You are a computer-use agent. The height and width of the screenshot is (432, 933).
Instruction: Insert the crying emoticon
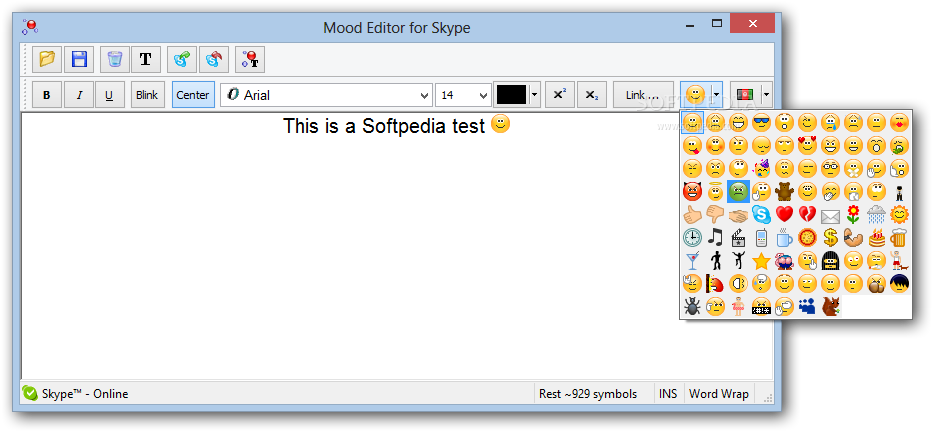coord(830,123)
